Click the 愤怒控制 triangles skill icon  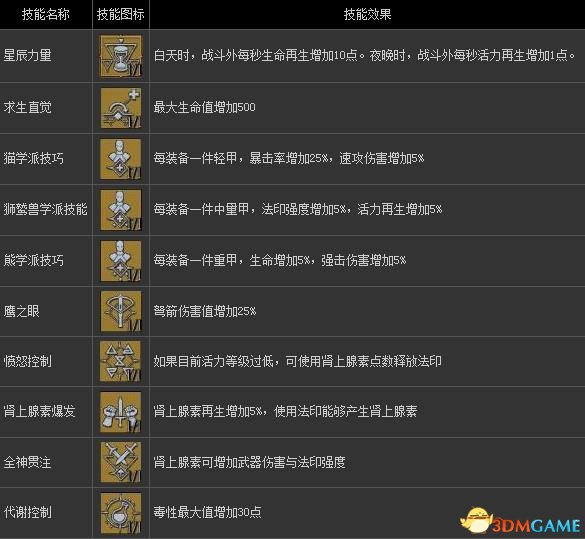[x=121, y=361]
